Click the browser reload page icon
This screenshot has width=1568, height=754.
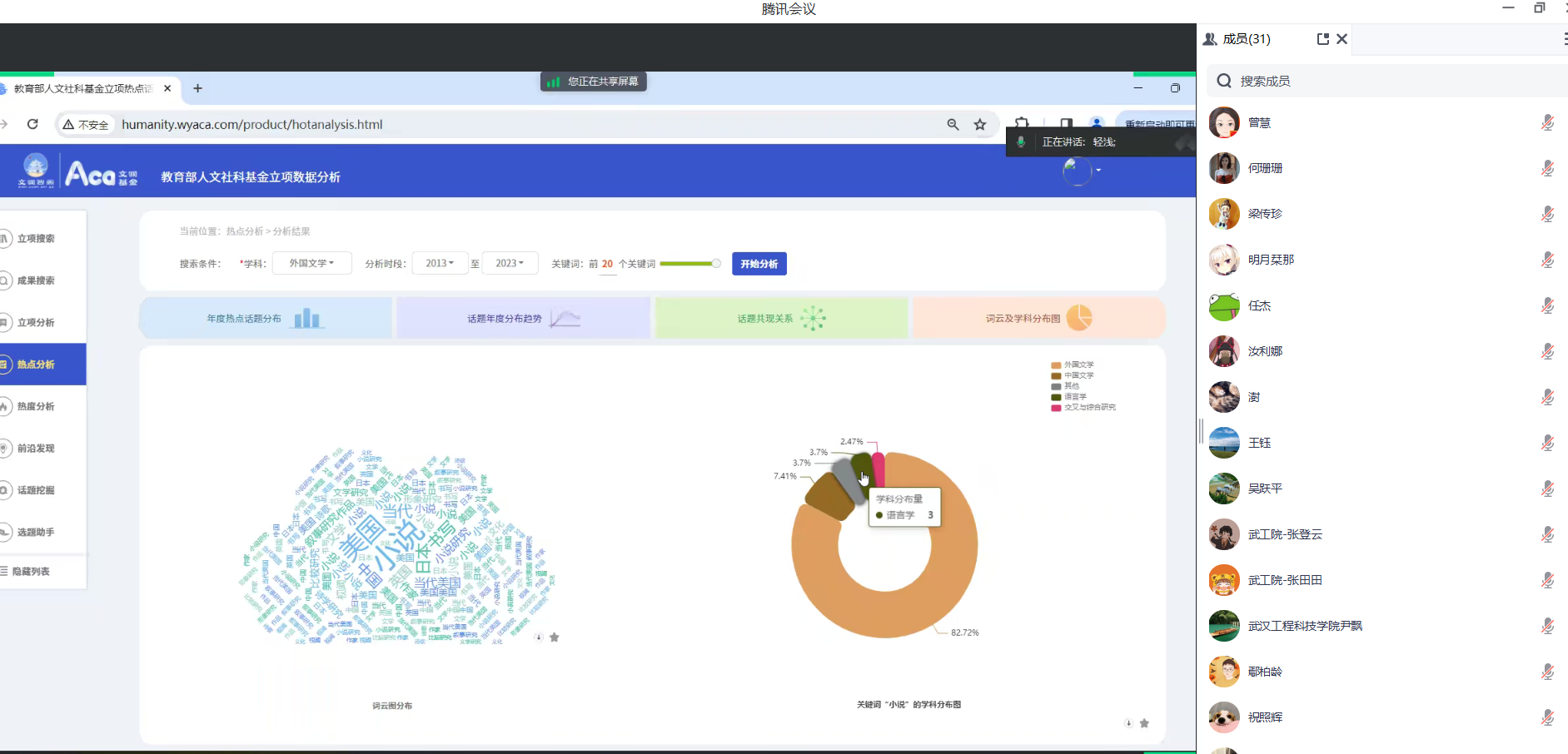pyautogui.click(x=32, y=124)
